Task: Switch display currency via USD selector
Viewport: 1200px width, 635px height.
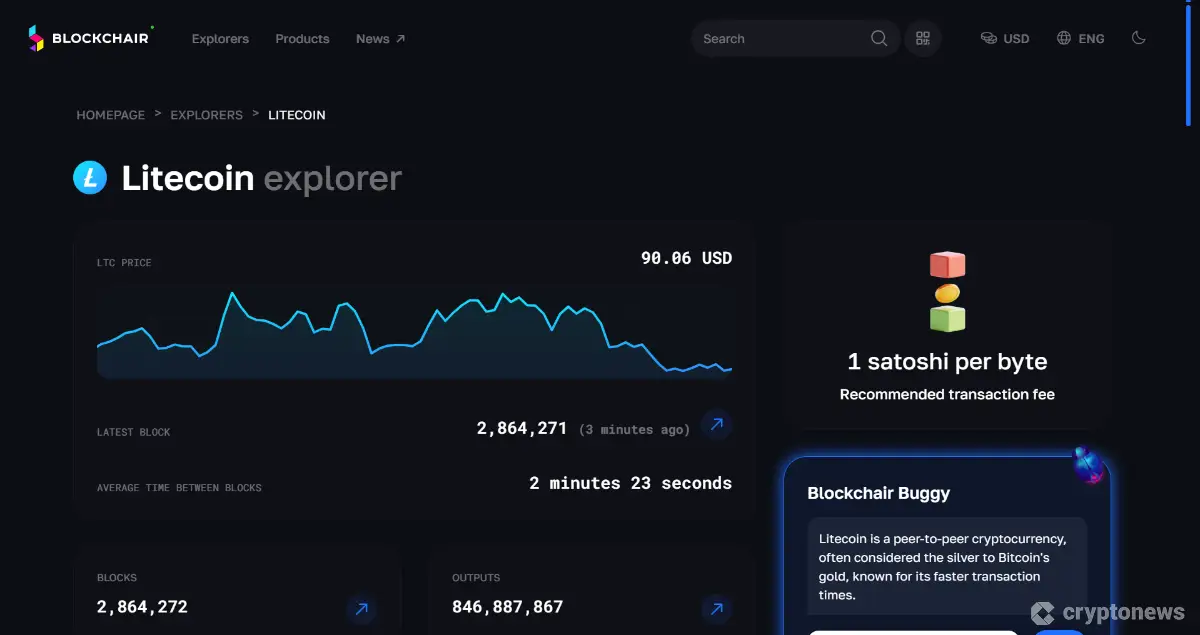Action: [1005, 38]
